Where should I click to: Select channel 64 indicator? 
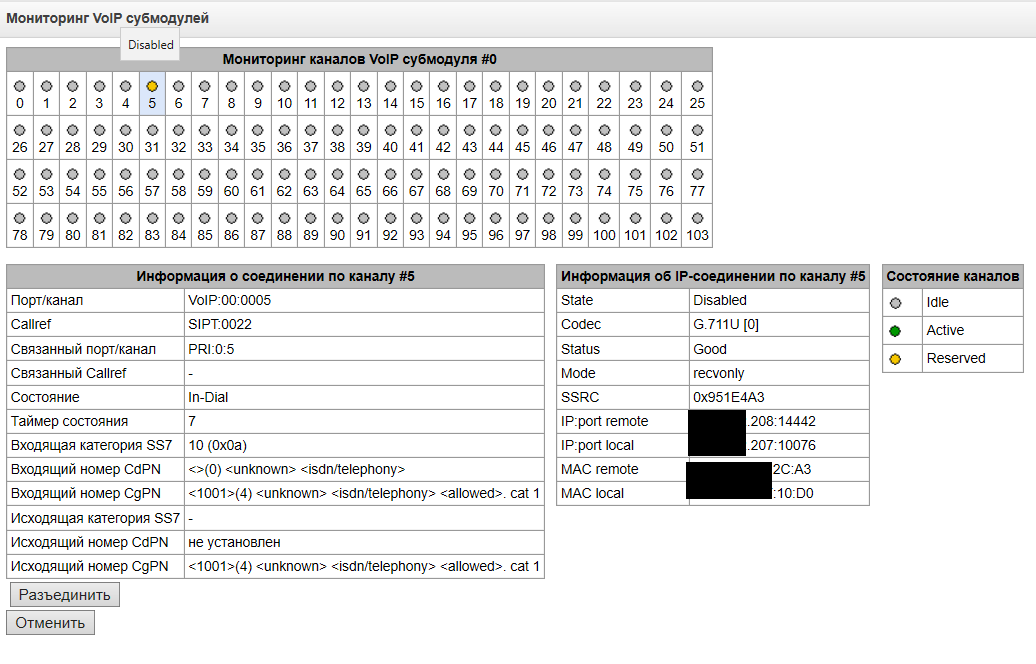[338, 174]
